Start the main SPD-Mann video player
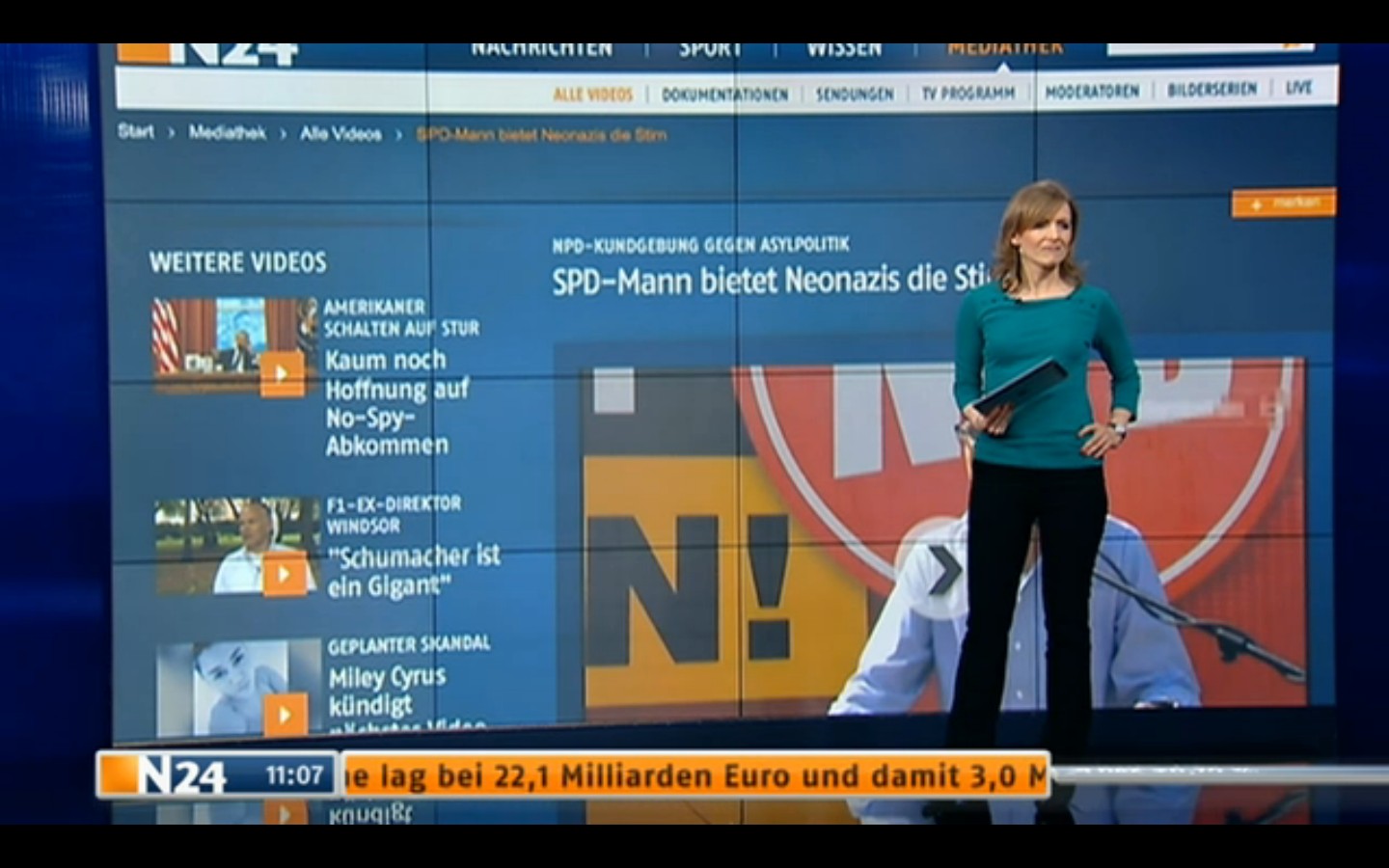Image resolution: width=1389 pixels, height=868 pixels. [944, 570]
